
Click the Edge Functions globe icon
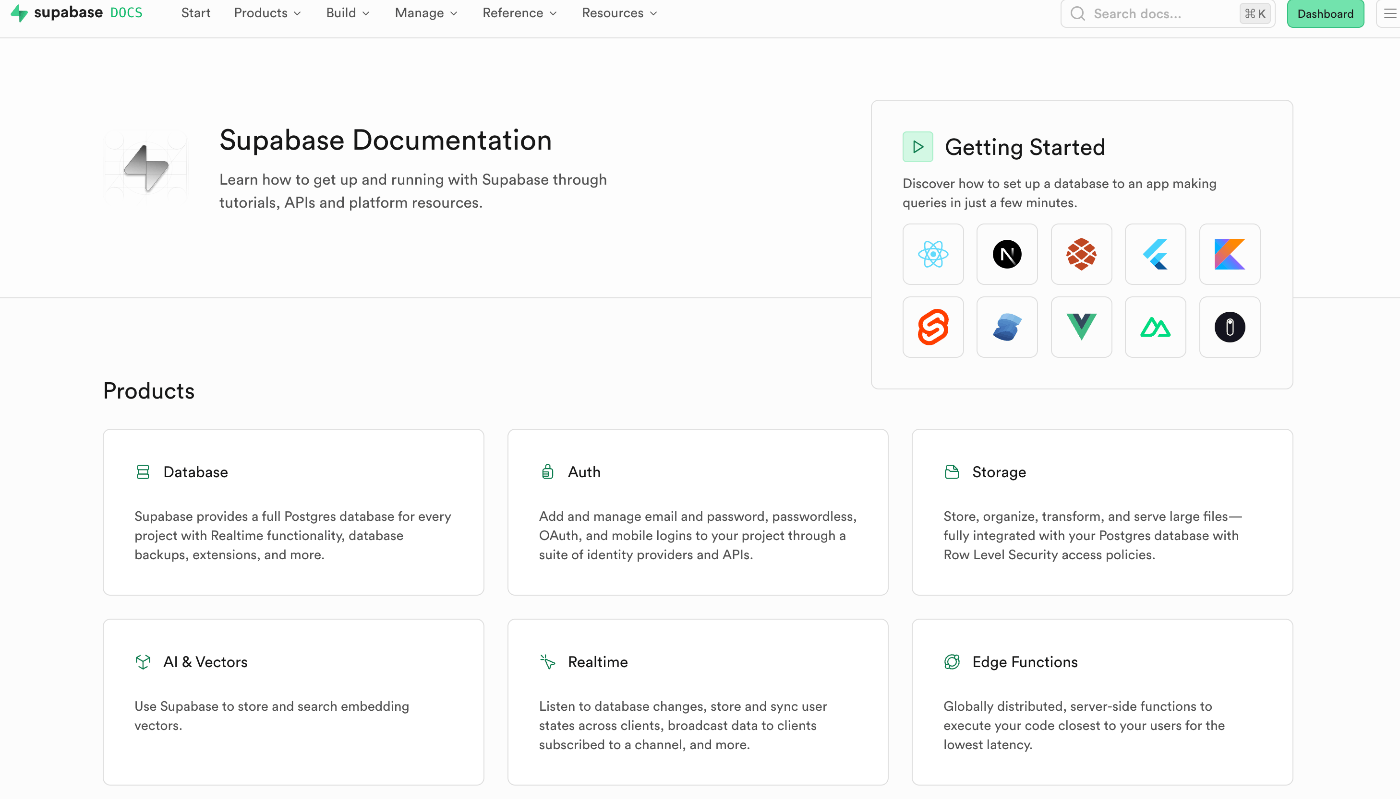952,662
